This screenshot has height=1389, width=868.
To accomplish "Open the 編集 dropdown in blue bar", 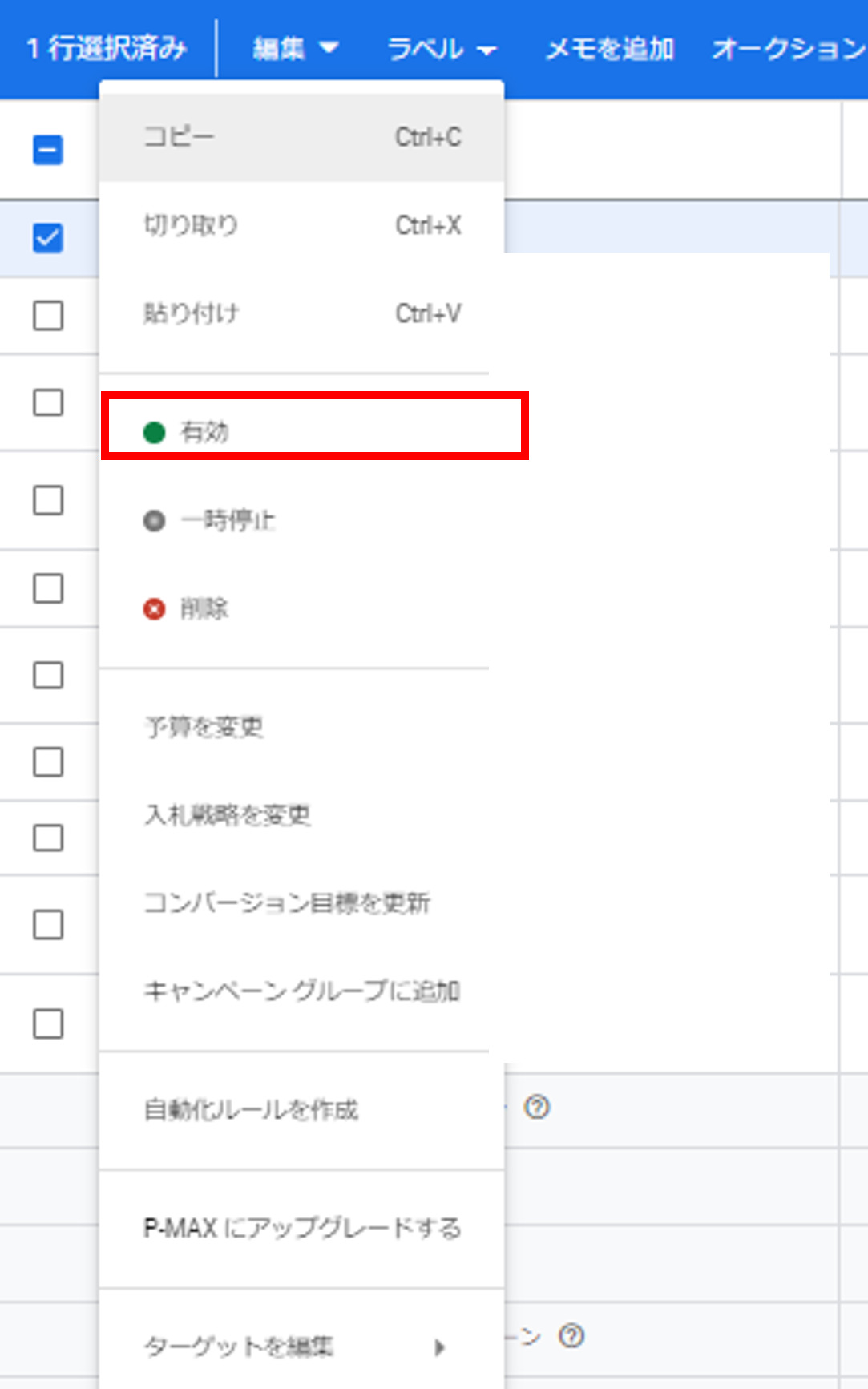I will click(x=295, y=49).
